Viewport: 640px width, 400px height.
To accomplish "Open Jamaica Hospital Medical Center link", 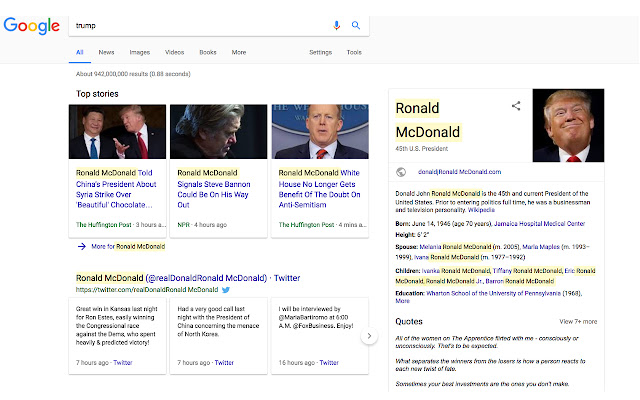I will (540, 224).
